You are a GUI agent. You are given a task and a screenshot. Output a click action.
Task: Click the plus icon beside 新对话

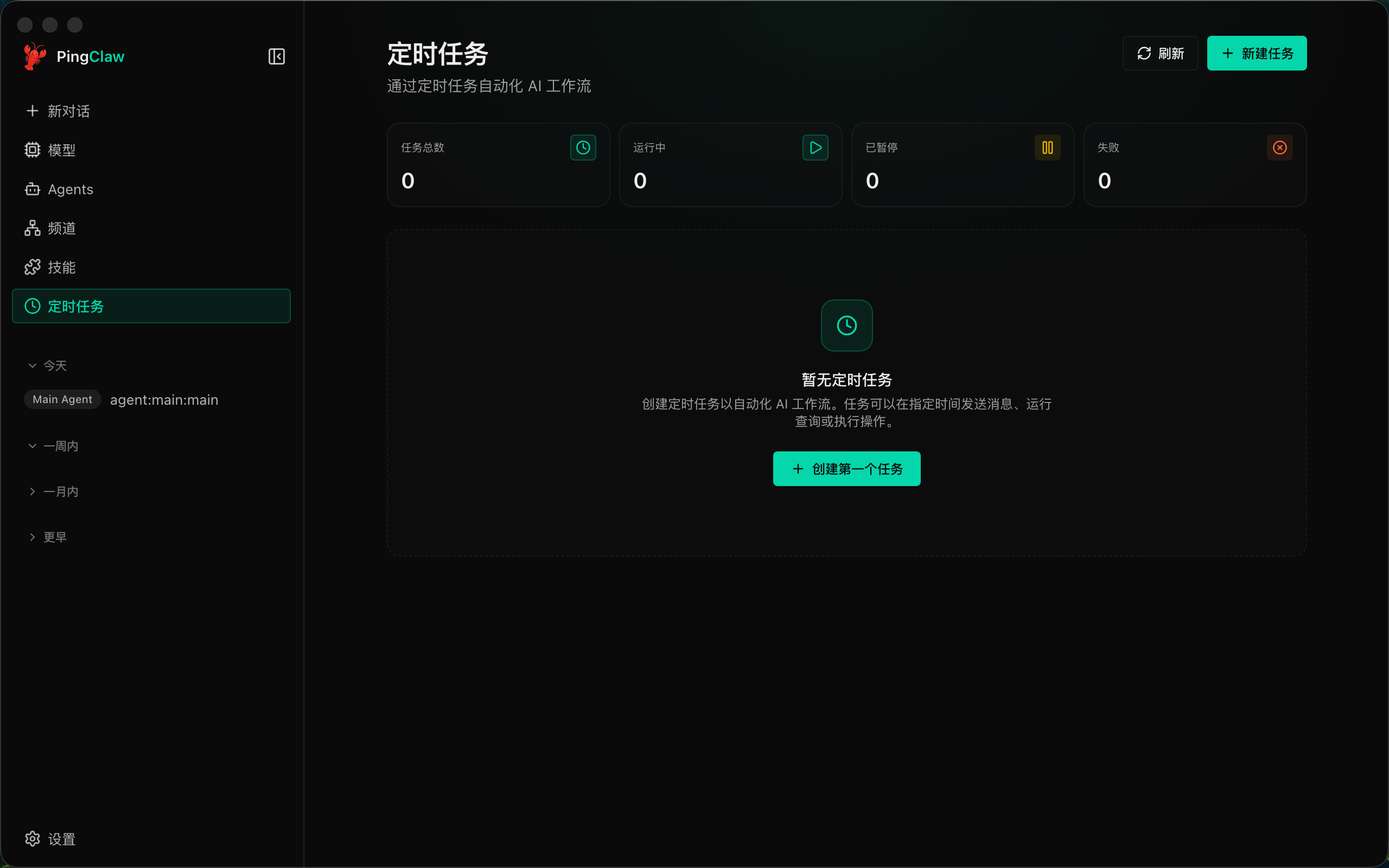click(33, 111)
